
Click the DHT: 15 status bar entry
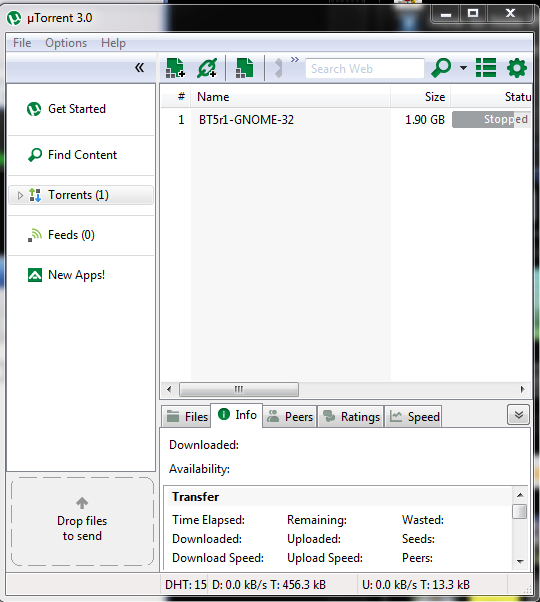tap(185, 585)
